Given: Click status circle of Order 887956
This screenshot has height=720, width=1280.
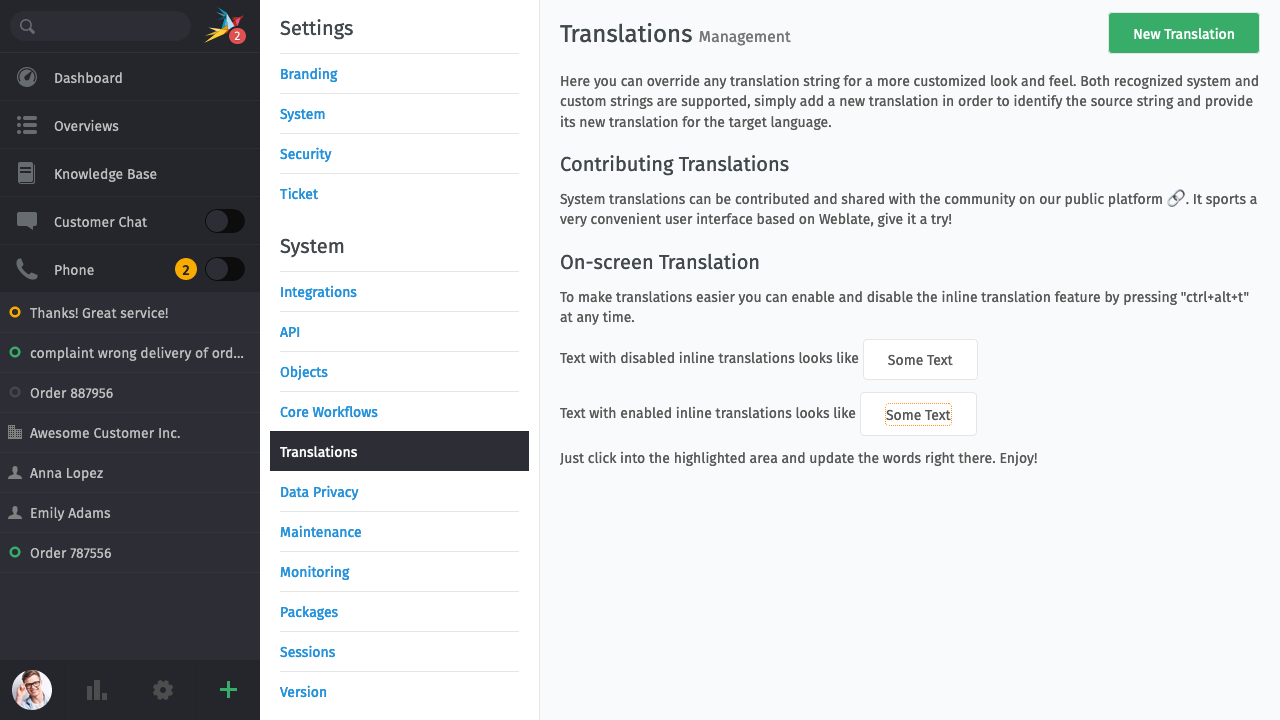Looking at the screenshot, I should 15,393.
